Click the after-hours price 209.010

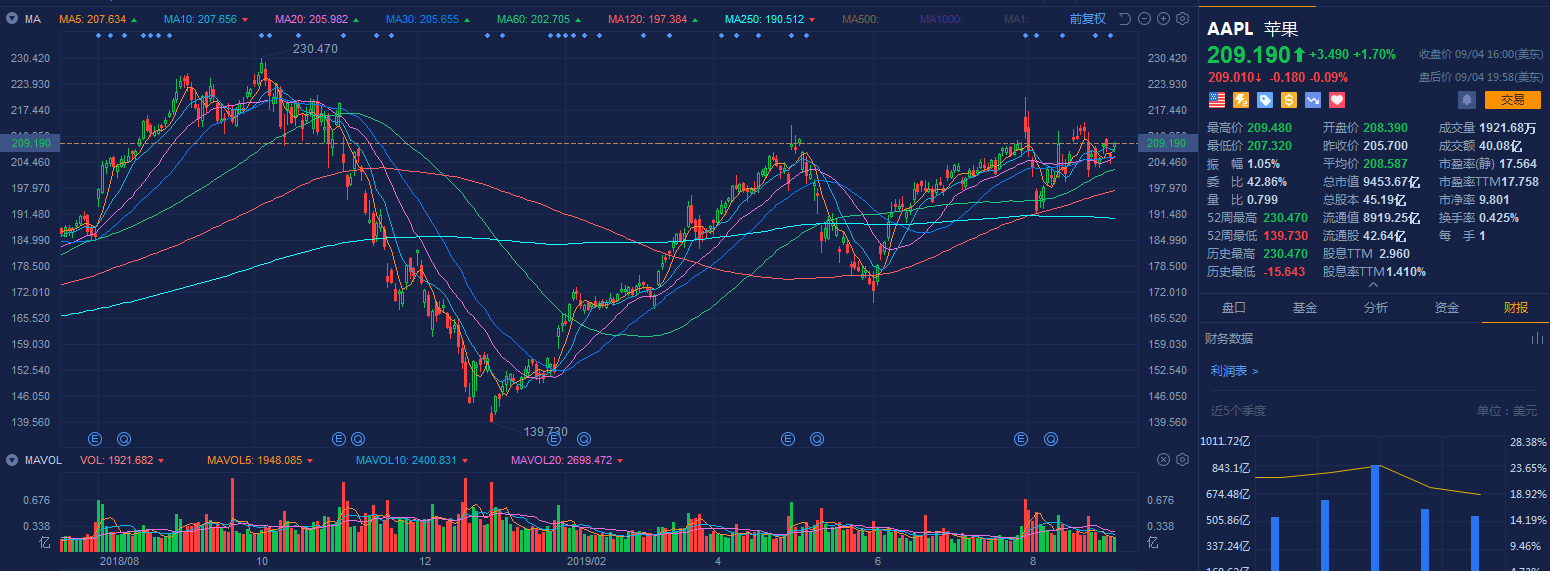tap(1232, 77)
